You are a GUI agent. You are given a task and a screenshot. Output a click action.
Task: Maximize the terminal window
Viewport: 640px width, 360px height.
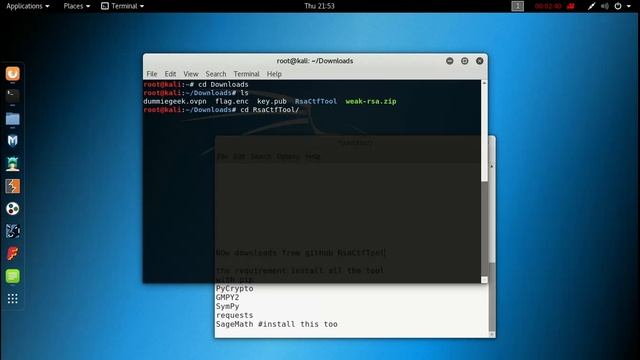[x=464, y=61]
